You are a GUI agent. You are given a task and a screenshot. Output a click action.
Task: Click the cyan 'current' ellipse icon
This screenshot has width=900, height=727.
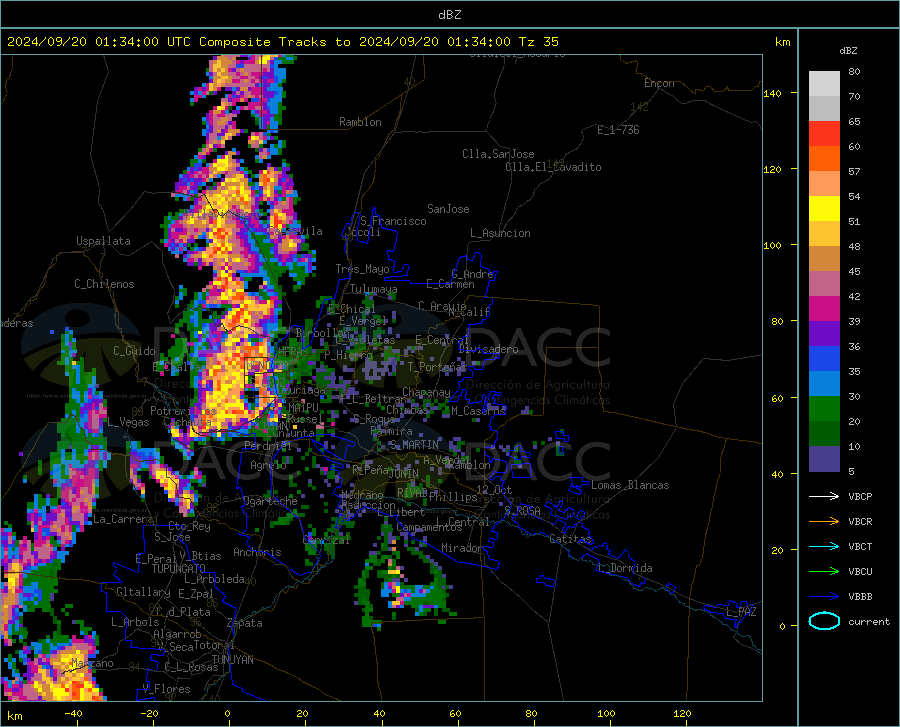pos(824,621)
